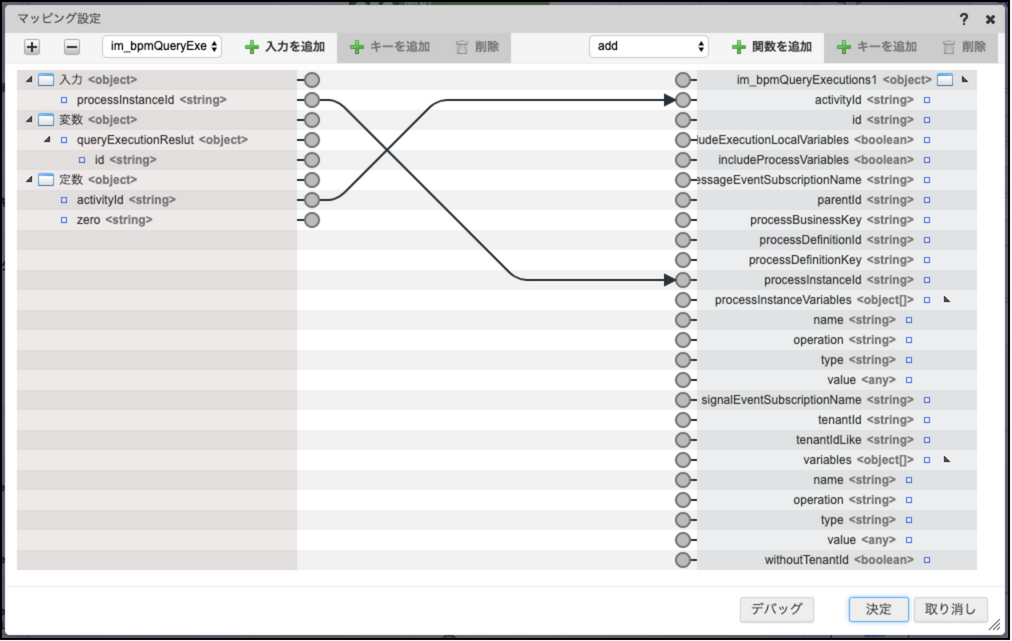Cancel with the 取り消し button
Screen dimensions: 1012x641
[951, 609]
